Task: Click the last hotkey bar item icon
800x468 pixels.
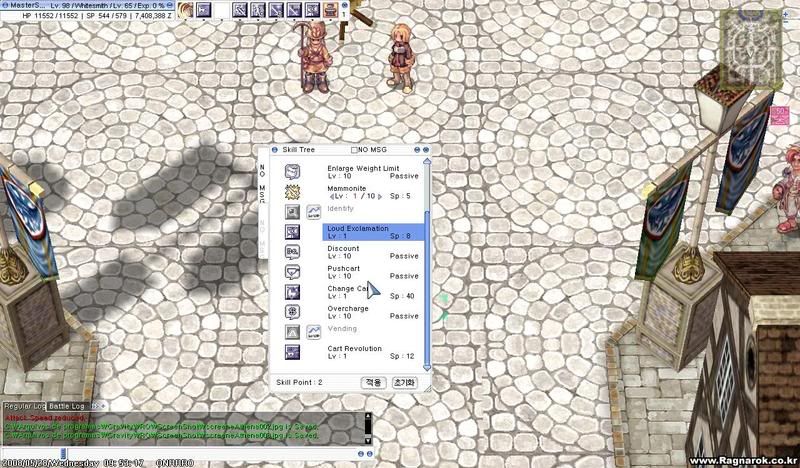Action: coord(331,10)
